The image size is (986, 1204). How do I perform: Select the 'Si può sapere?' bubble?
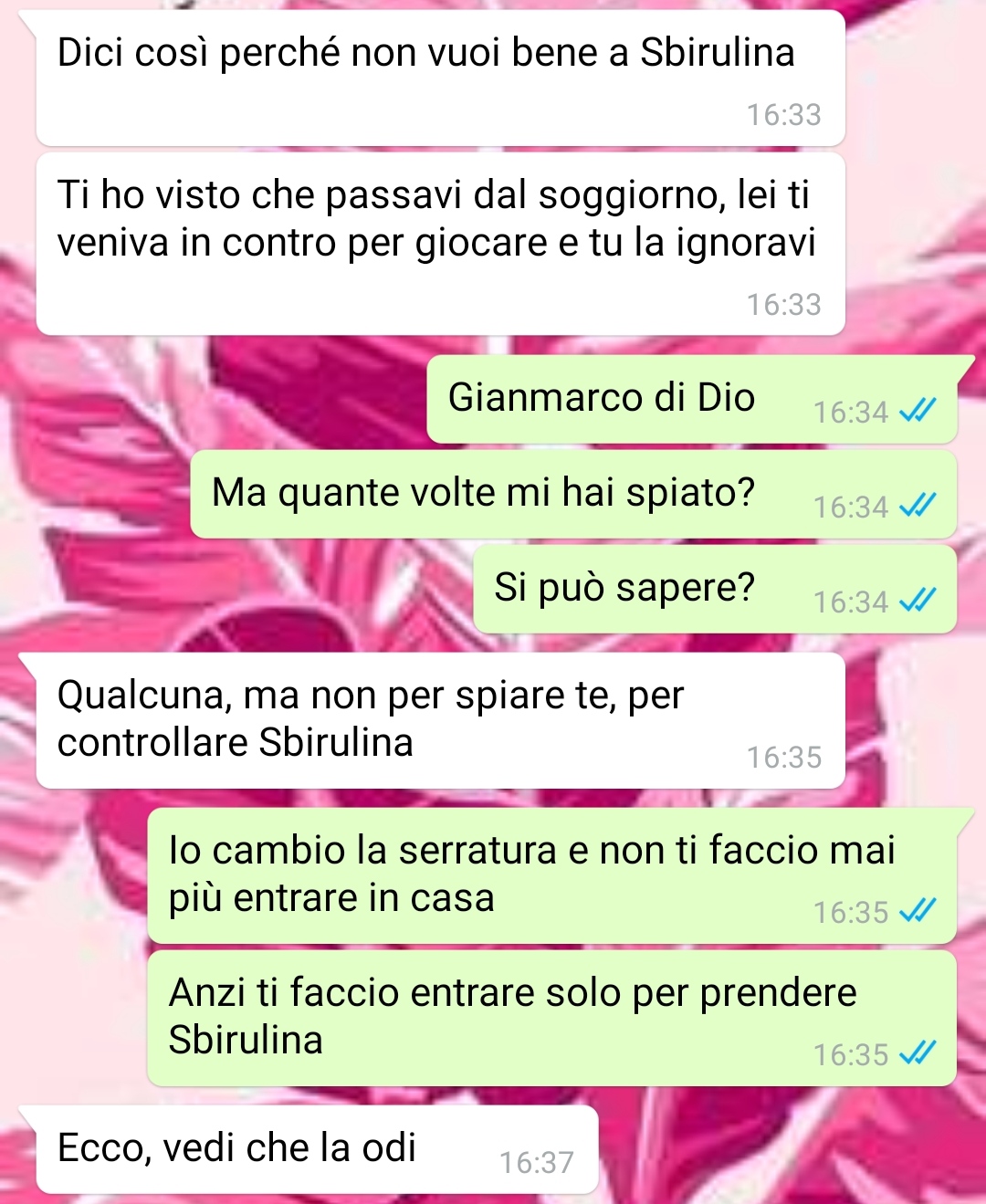(x=714, y=589)
